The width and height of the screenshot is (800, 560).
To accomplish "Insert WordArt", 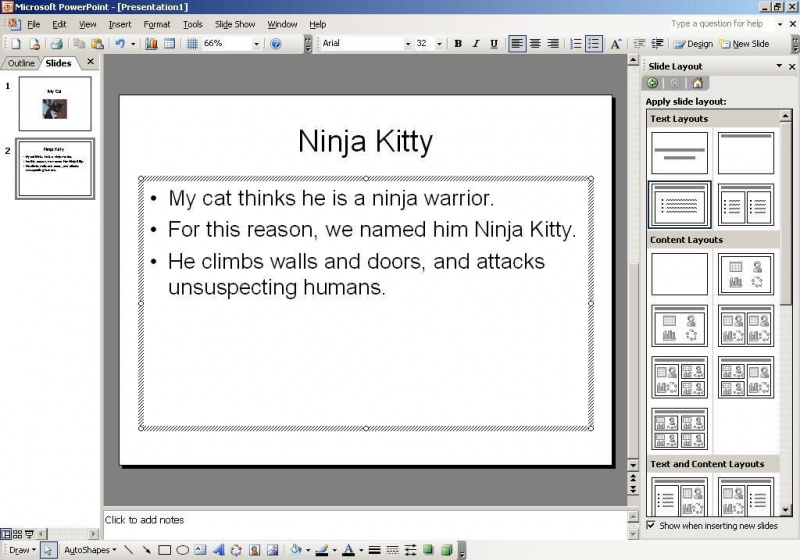I will (218, 550).
